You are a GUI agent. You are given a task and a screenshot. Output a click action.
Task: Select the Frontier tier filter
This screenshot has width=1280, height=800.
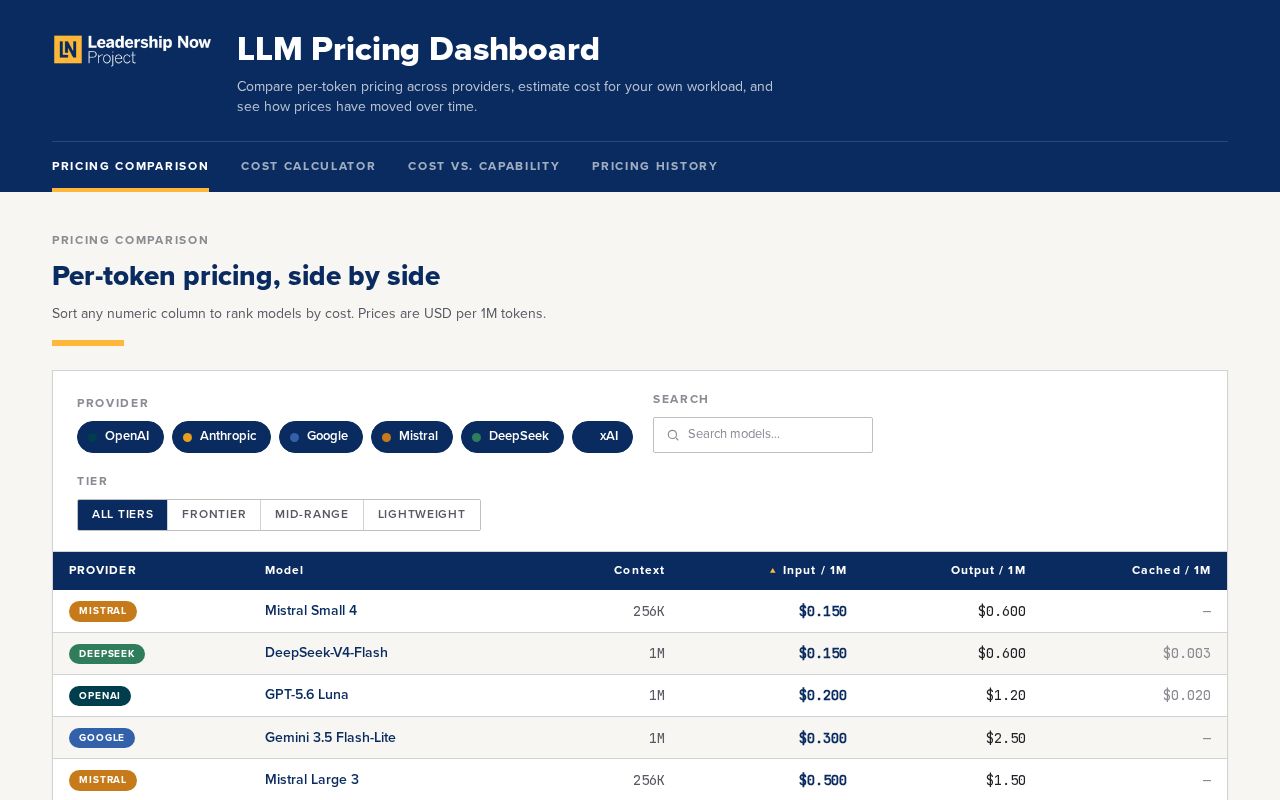click(214, 515)
